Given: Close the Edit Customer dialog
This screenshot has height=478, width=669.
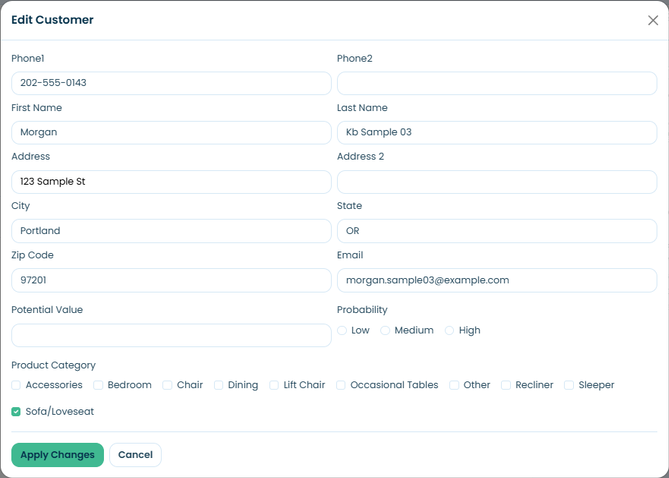Looking at the screenshot, I should 653,20.
